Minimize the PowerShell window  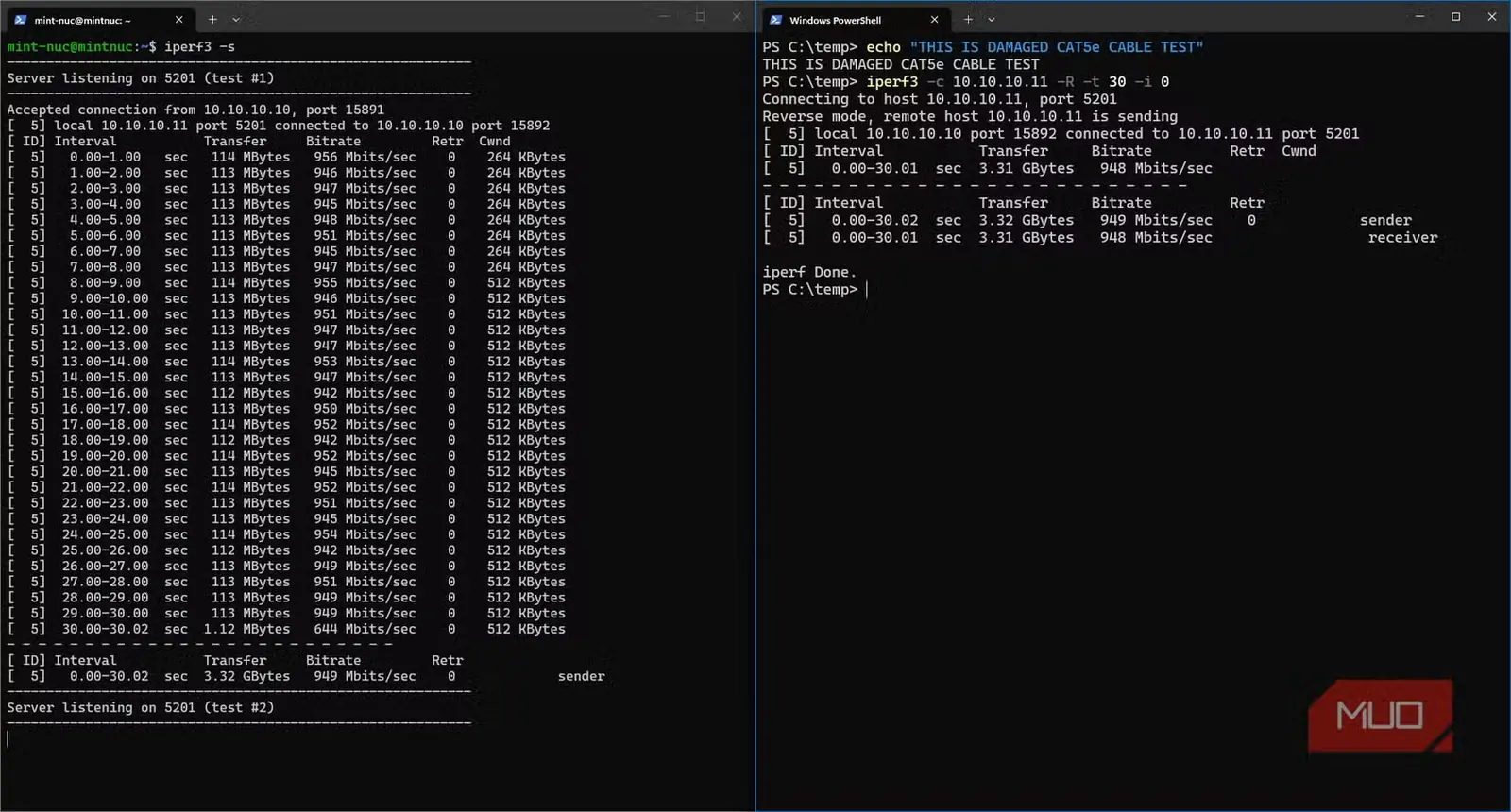[1419, 16]
